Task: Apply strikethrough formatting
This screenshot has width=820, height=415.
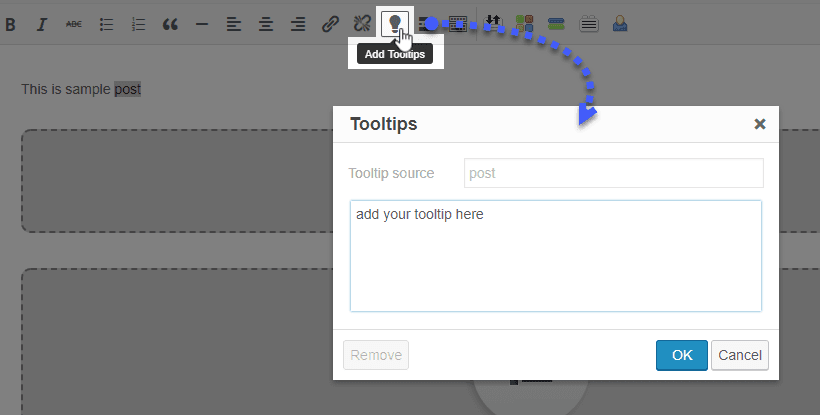Action: (74, 24)
